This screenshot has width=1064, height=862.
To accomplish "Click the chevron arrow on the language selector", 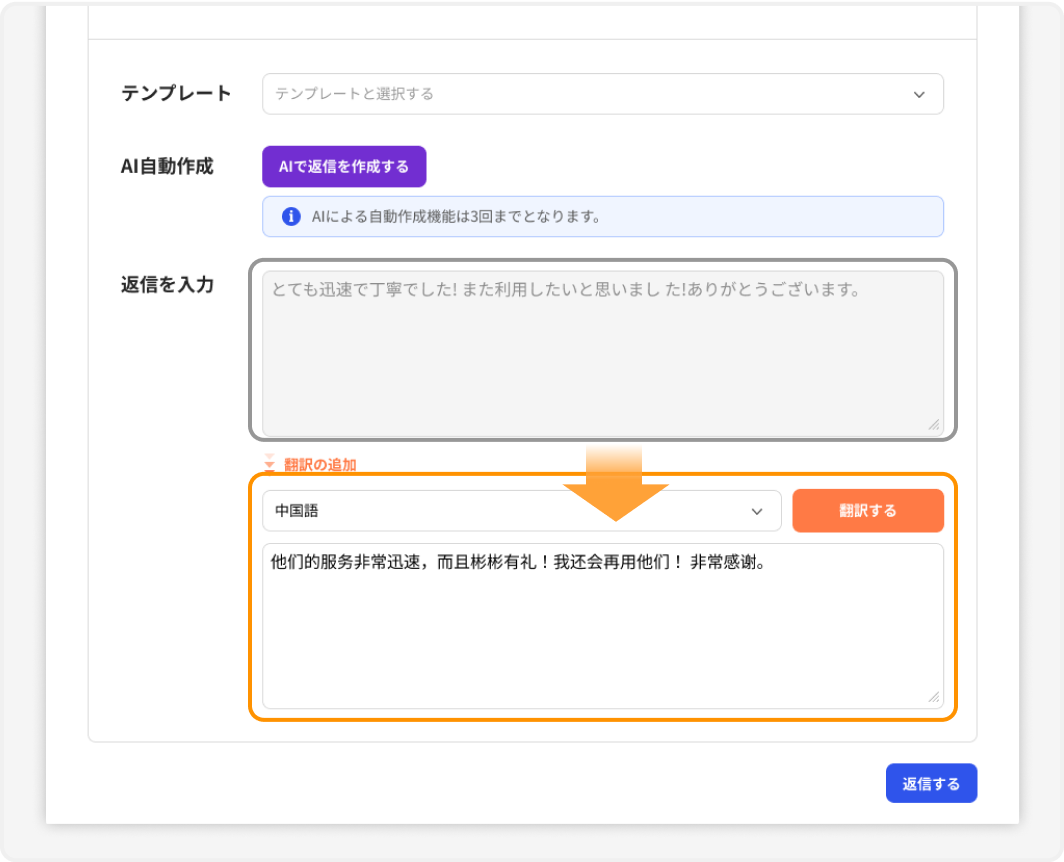I will 758,510.
